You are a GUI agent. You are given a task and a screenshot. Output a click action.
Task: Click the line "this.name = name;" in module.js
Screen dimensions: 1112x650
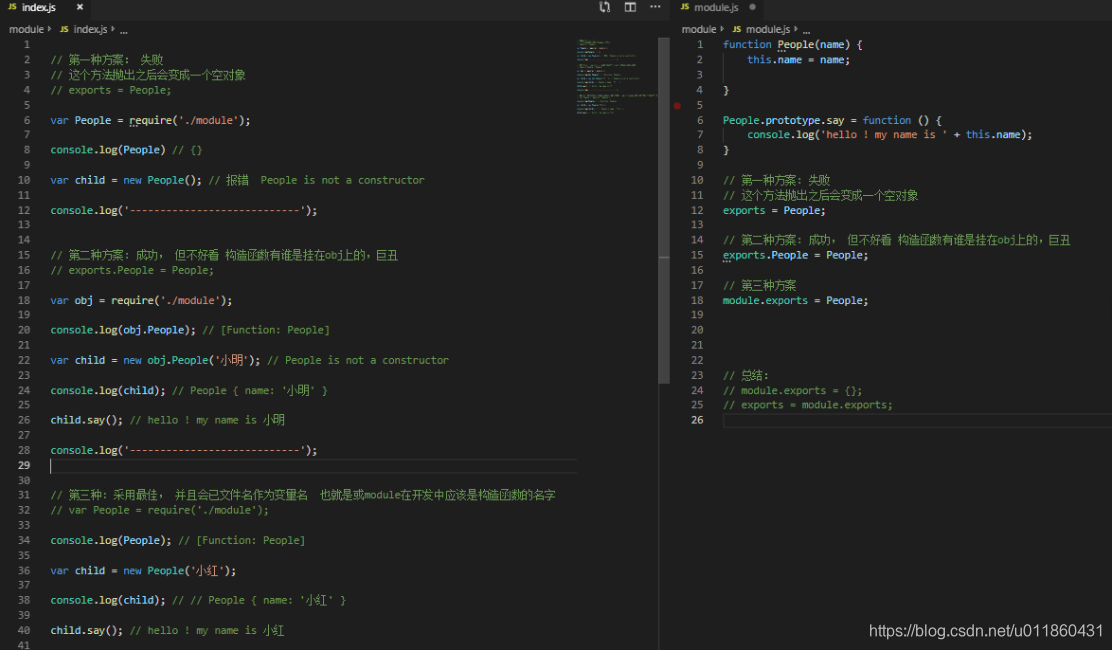(798, 60)
